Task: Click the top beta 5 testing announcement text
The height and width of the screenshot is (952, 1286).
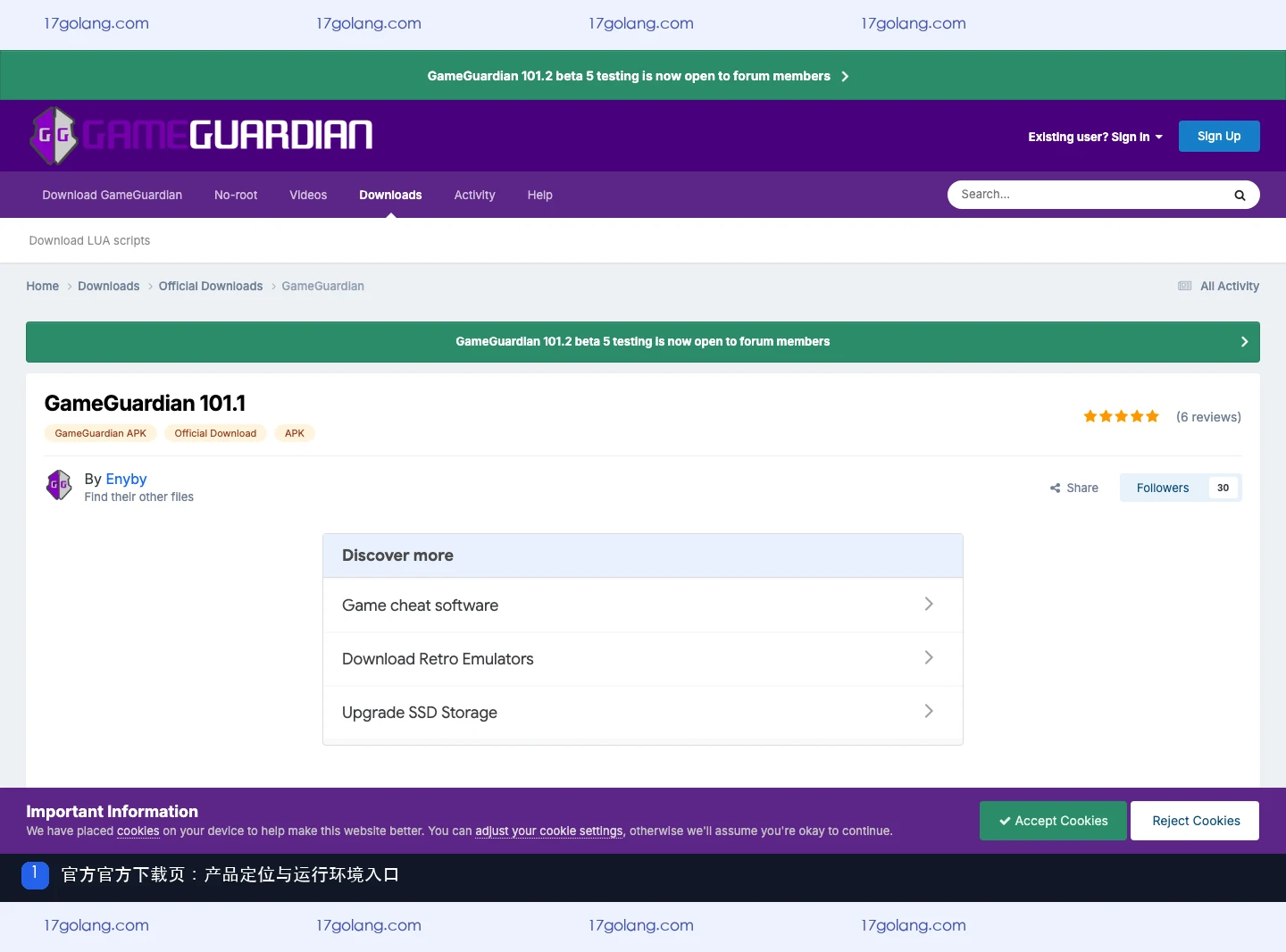Action: click(x=629, y=76)
